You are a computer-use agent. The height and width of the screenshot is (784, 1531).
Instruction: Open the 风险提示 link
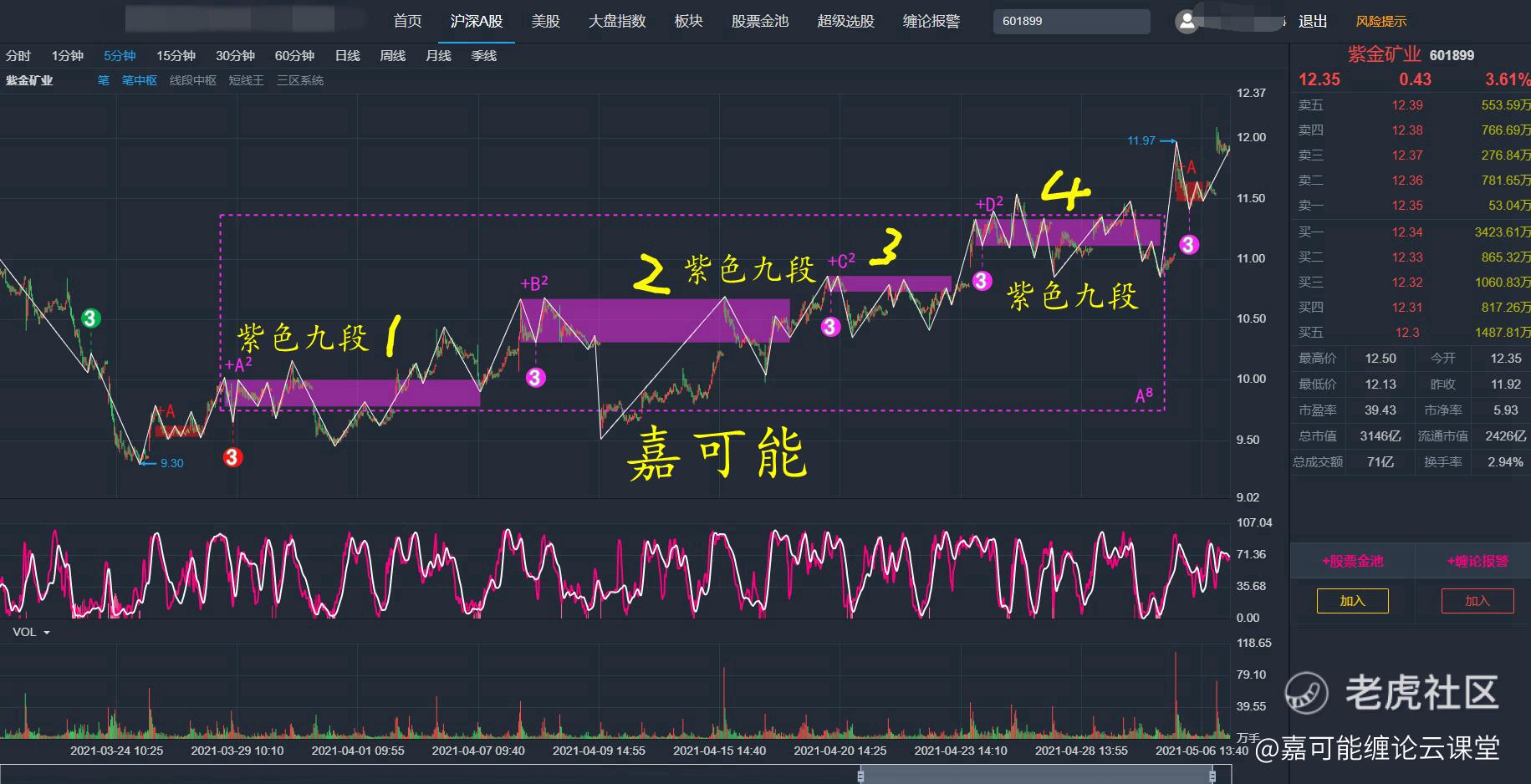click(1381, 22)
